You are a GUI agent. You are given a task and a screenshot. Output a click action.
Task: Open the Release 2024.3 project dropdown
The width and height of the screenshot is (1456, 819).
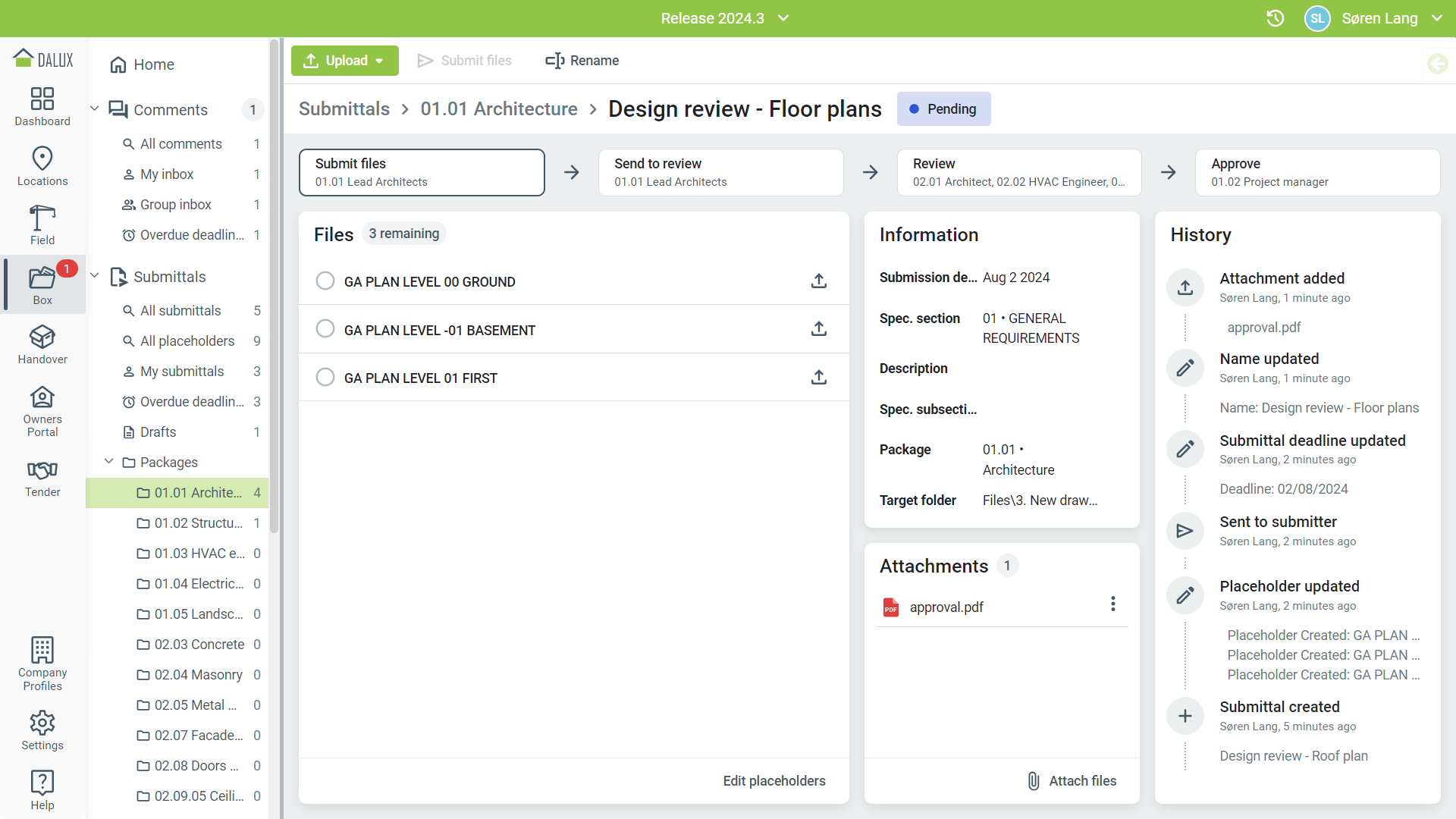pos(724,18)
